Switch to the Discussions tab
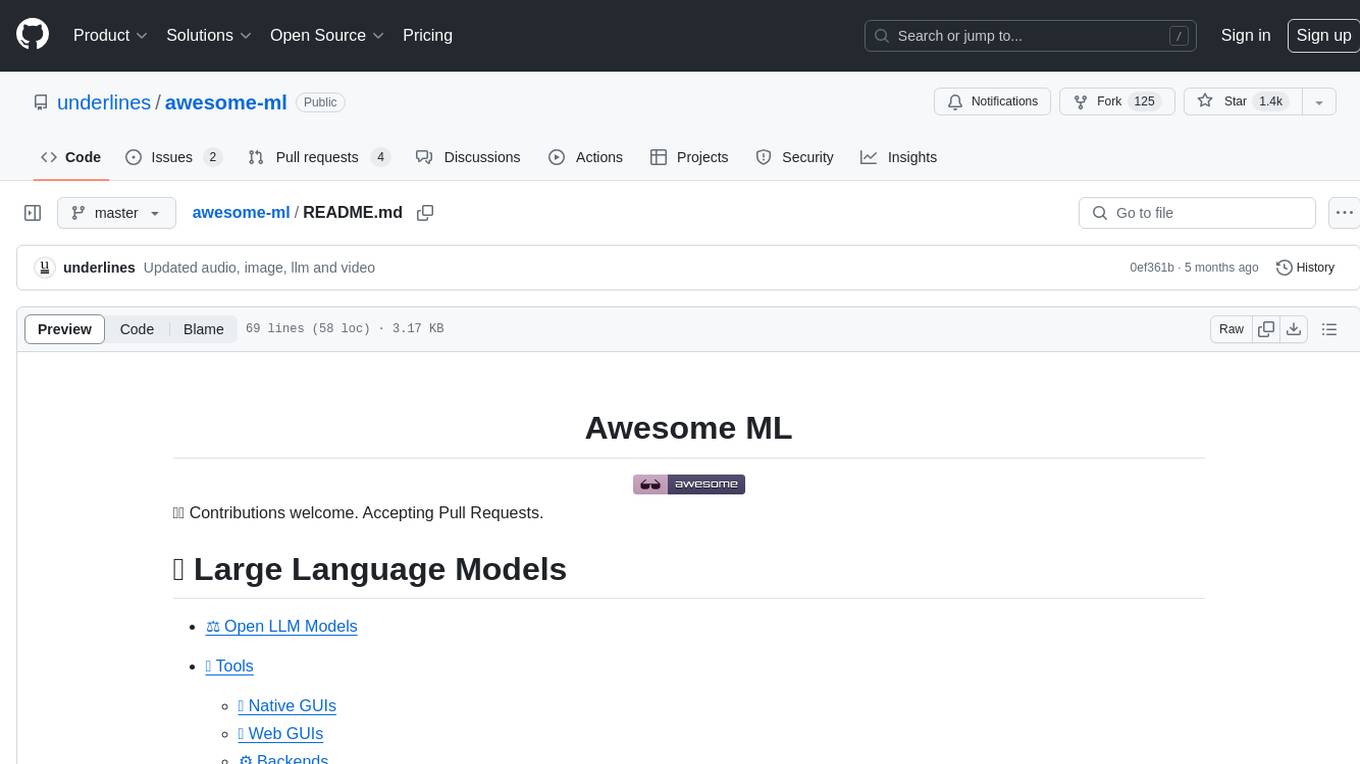The width and height of the screenshot is (1360, 764). pyautogui.click(x=468, y=157)
